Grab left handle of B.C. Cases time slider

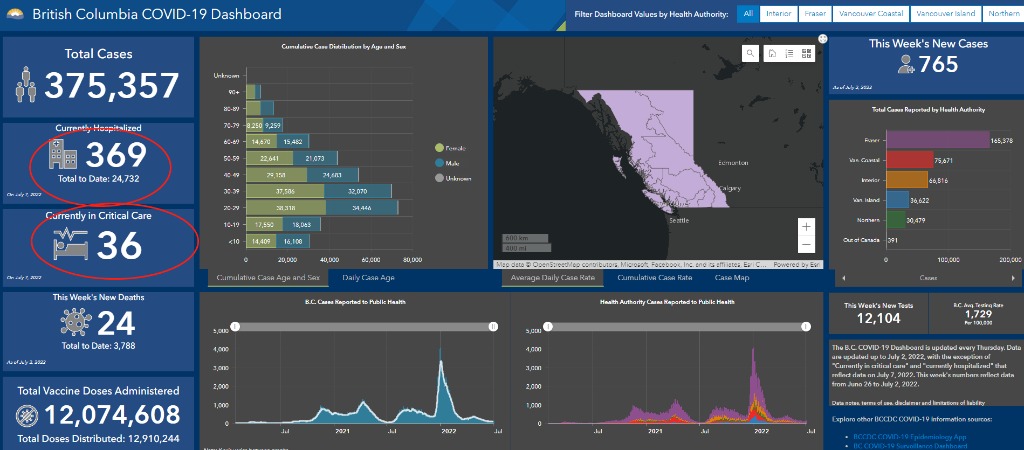click(x=235, y=326)
